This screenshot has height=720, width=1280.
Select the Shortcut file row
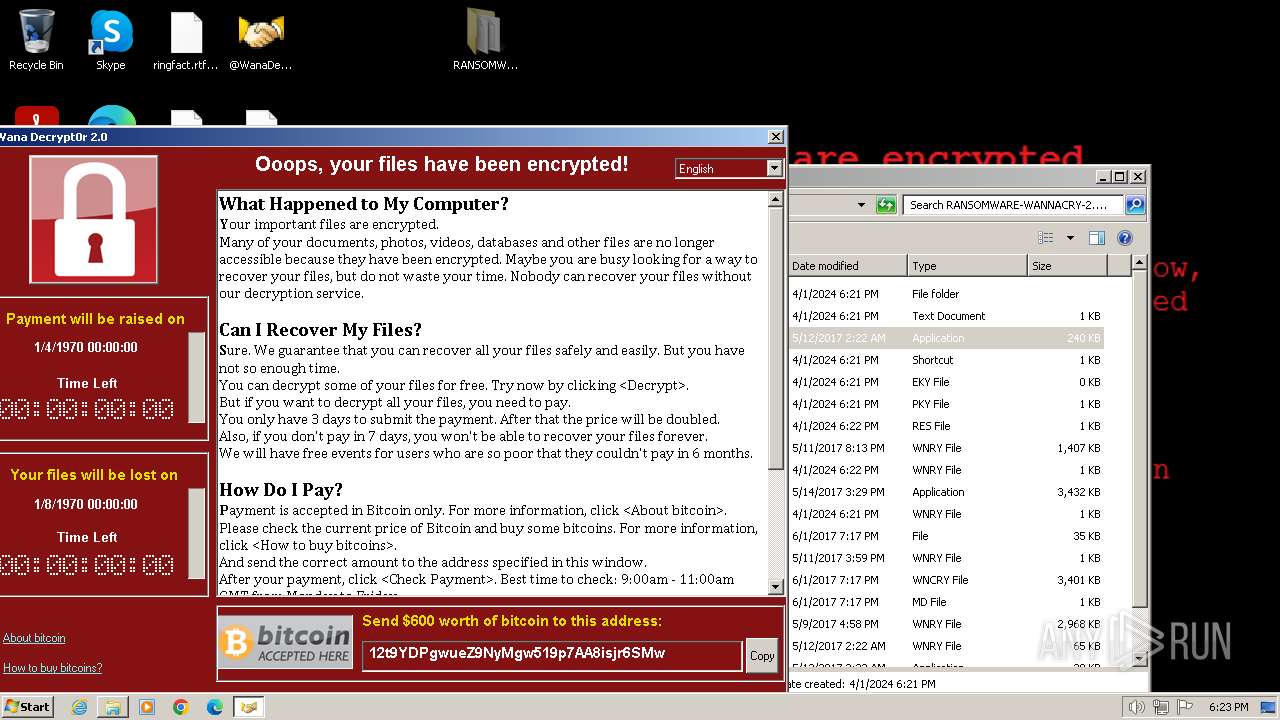[946, 360]
